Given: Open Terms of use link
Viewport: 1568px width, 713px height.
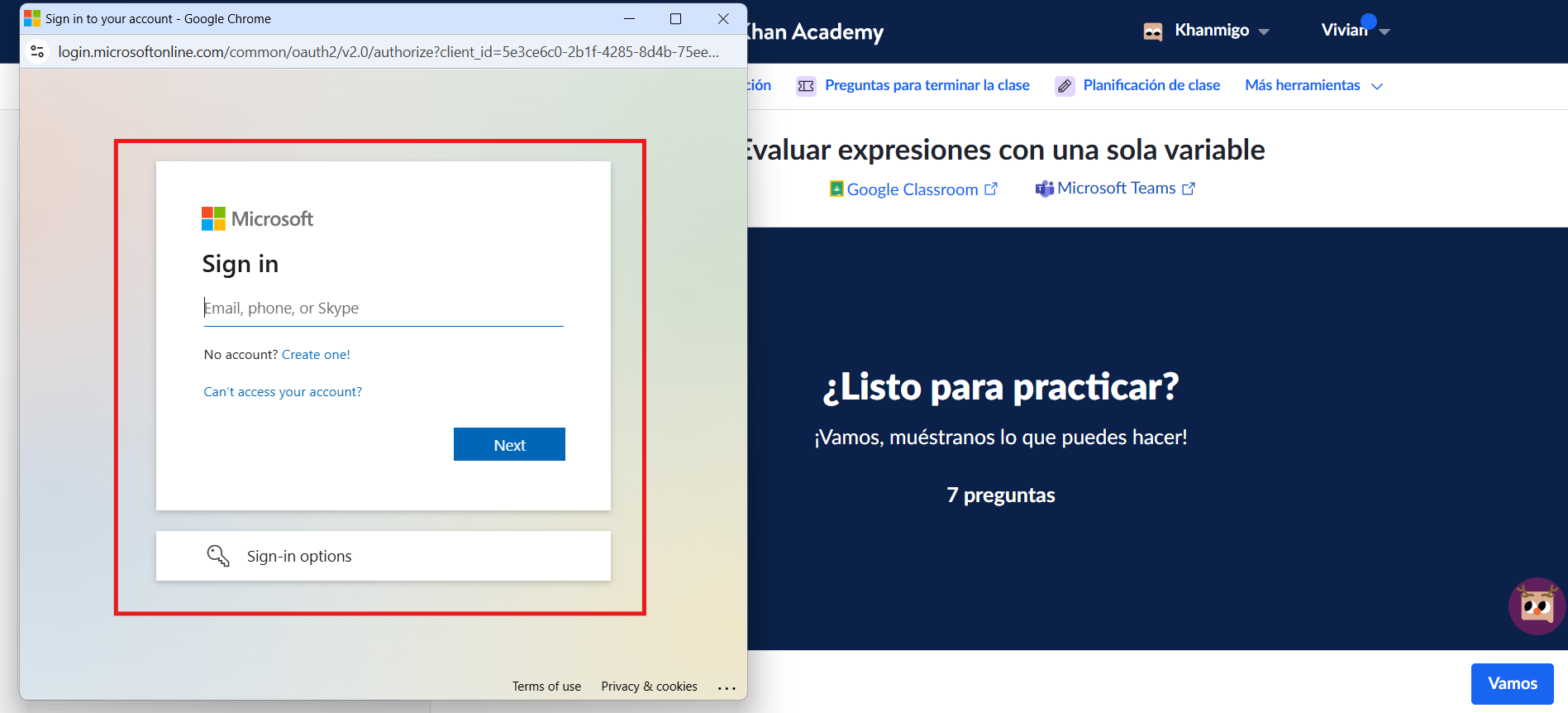Looking at the screenshot, I should (546, 687).
